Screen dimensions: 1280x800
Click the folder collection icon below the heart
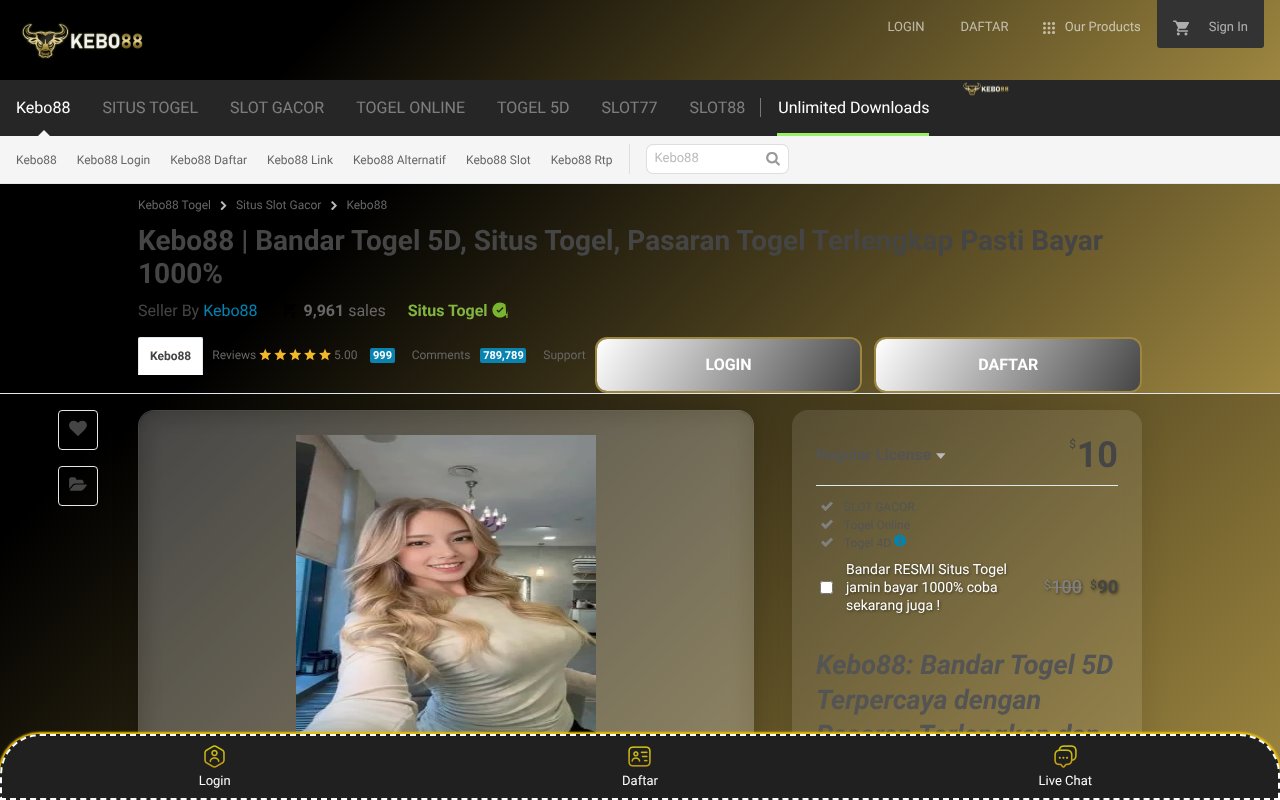[77, 486]
